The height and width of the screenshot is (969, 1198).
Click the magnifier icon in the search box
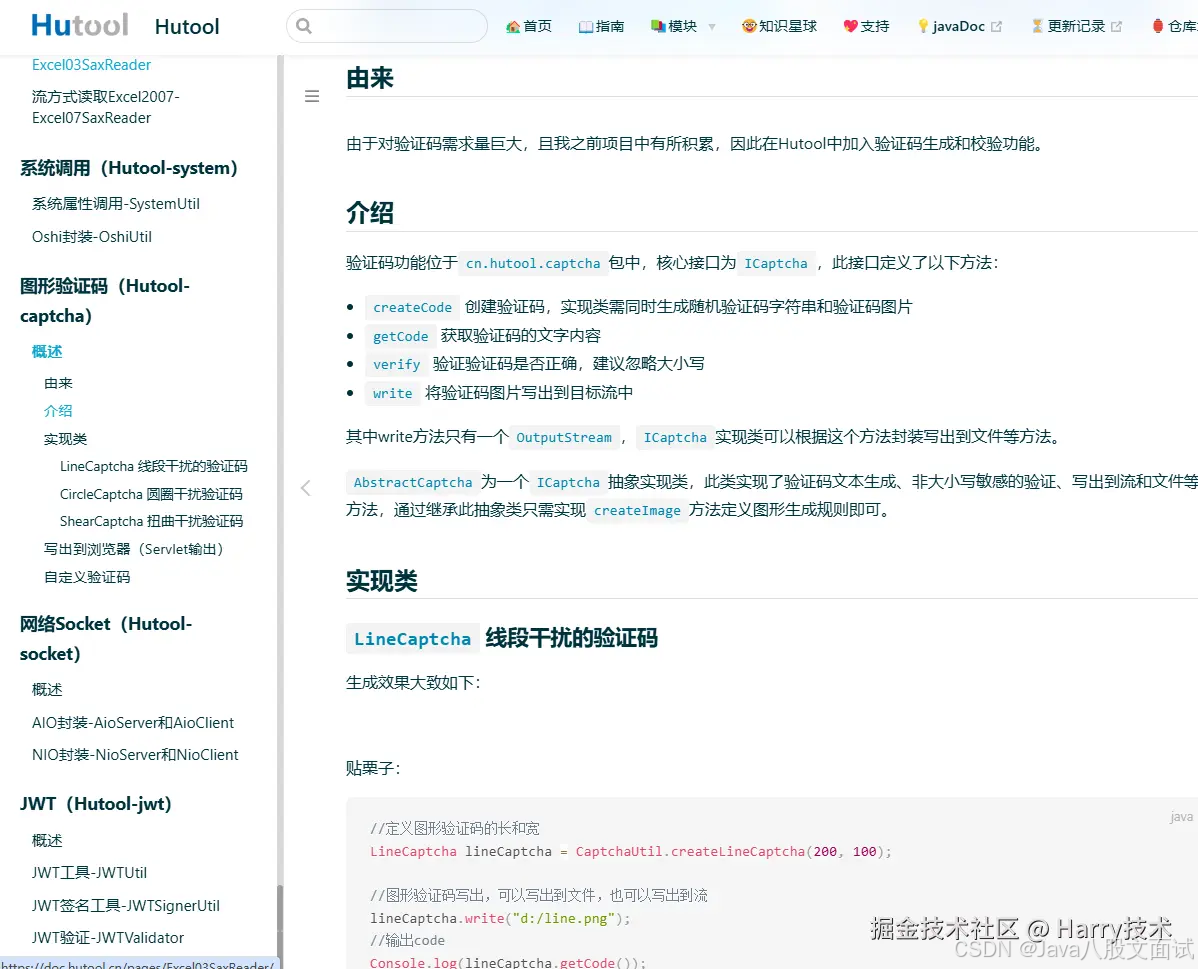(x=303, y=26)
